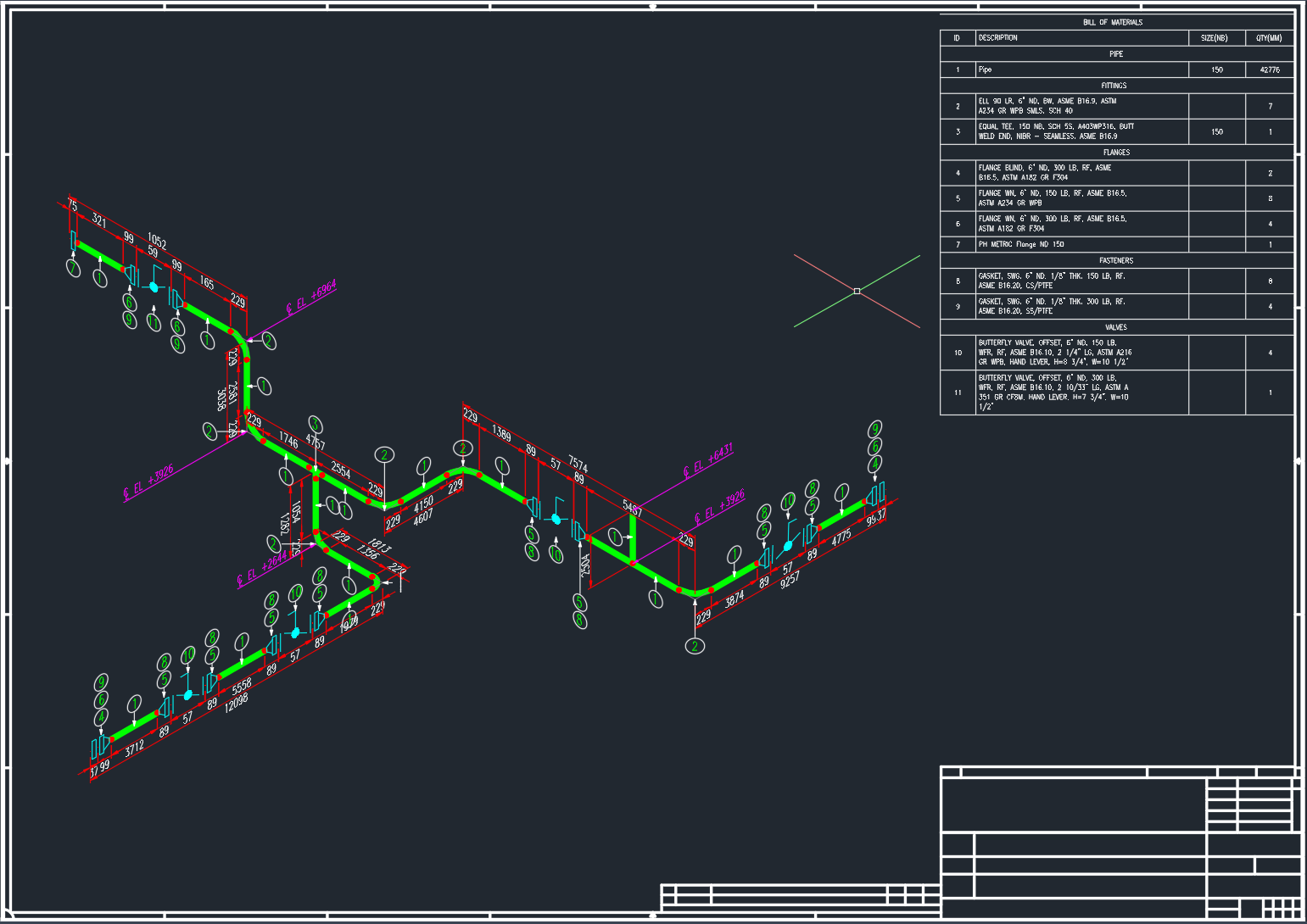Click the "QTY(MM)" column header
The width and height of the screenshot is (1307, 924).
tap(1269, 38)
